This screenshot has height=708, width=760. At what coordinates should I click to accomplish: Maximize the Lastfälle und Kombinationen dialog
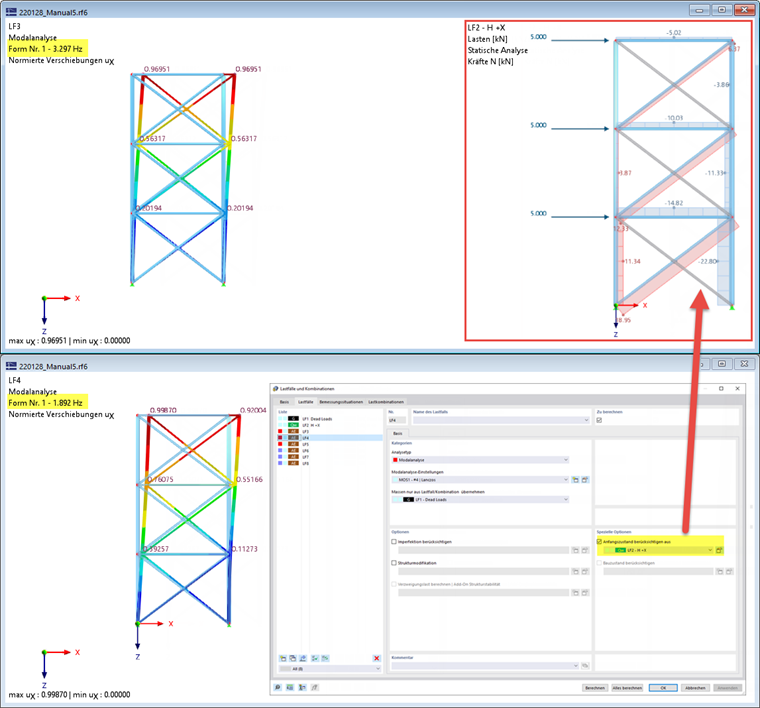point(721,389)
